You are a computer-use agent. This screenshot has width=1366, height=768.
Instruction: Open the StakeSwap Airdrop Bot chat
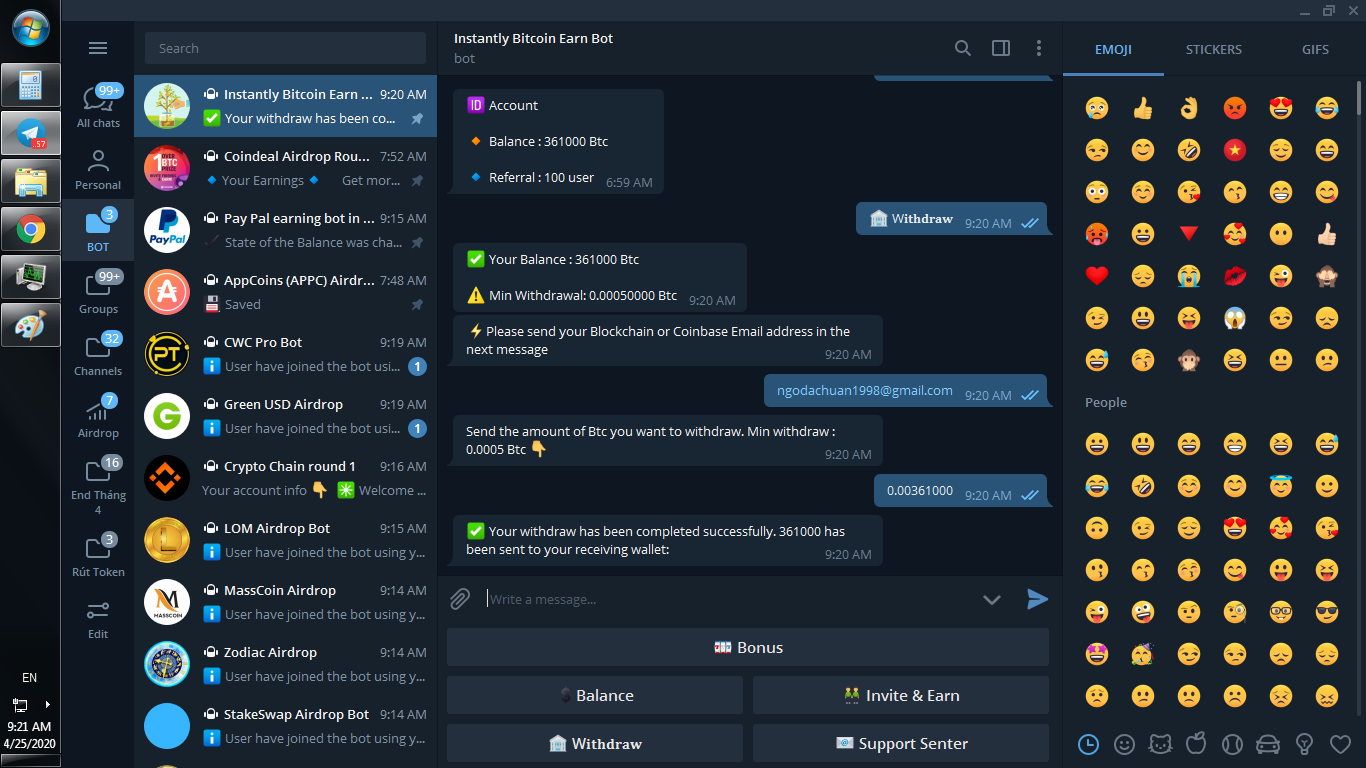(285, 726)
